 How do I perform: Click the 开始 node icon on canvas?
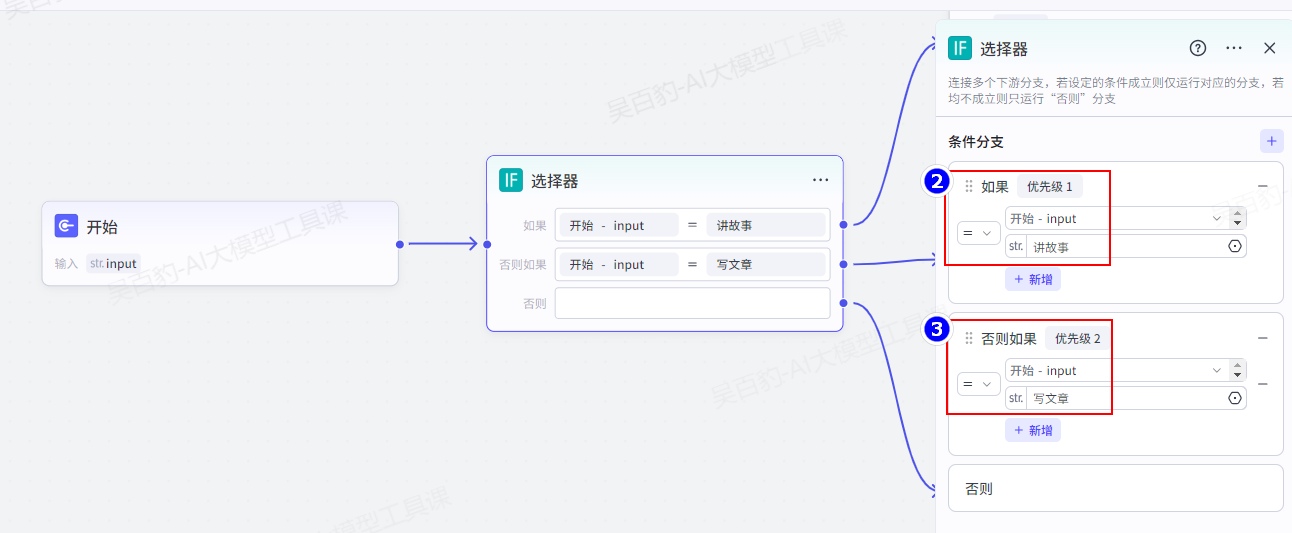[x=67, y=226]
